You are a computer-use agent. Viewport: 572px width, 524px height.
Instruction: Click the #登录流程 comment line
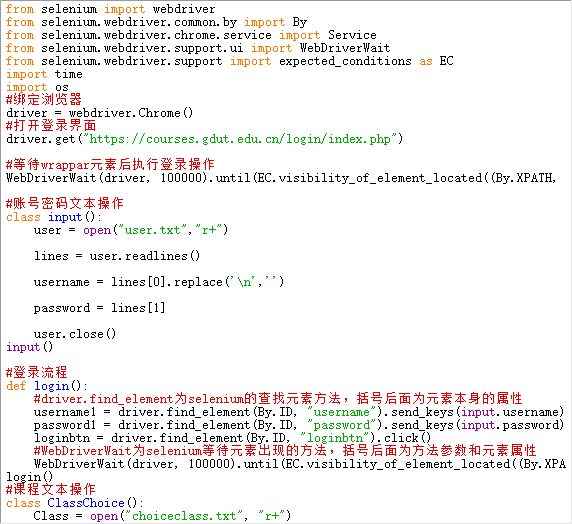tap(37, 373)
